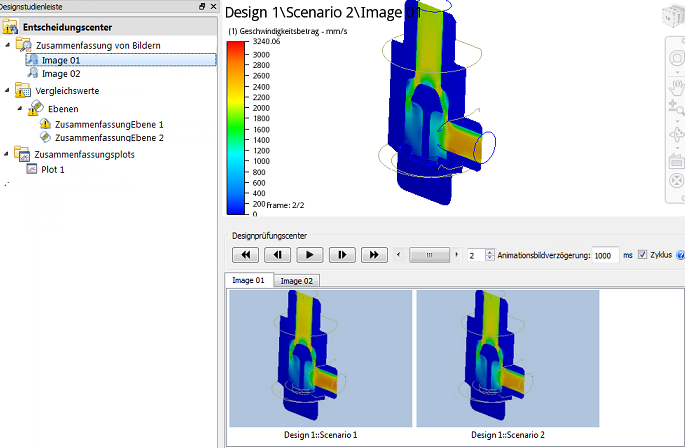Click the Plot 1 chart icon
This screenshot has width=685, height=448.
32,169
